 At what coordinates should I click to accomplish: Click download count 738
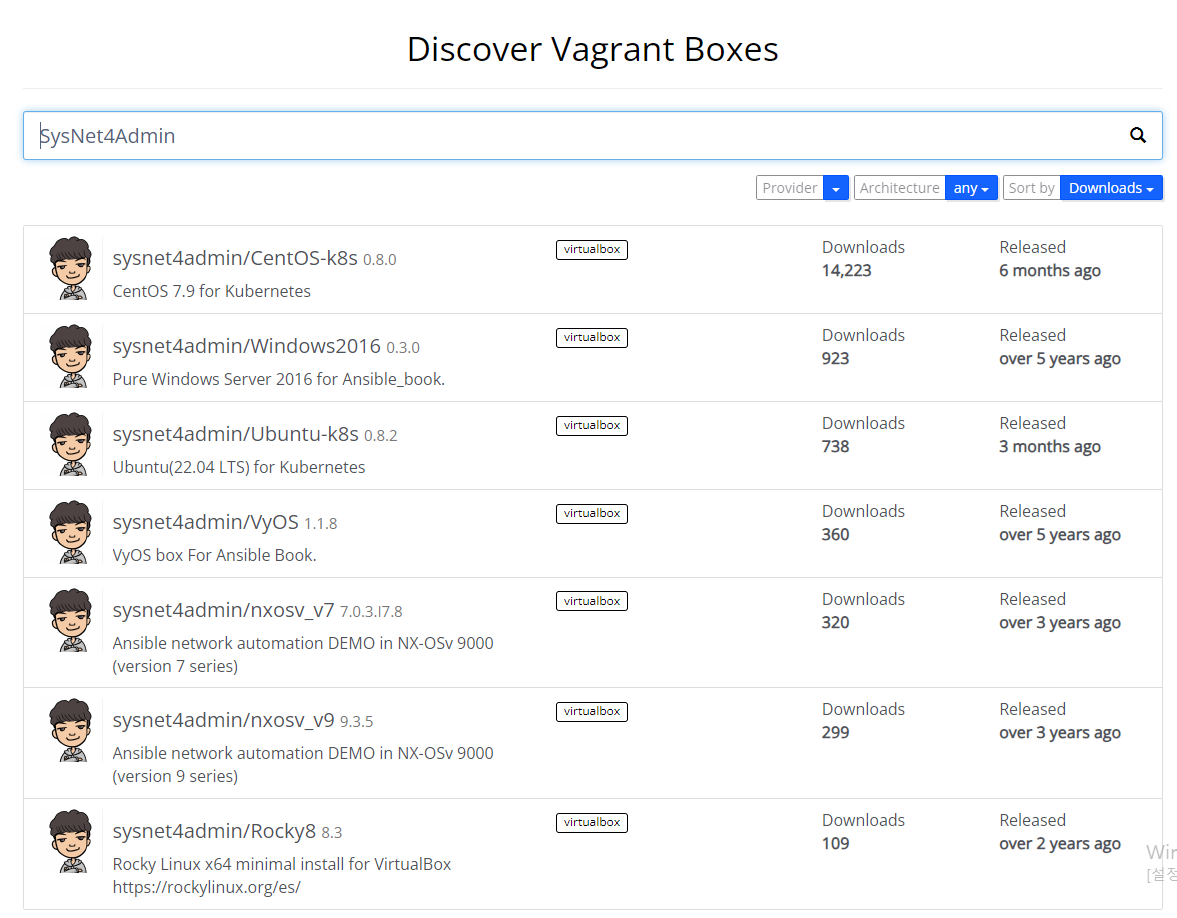[835, 447]
